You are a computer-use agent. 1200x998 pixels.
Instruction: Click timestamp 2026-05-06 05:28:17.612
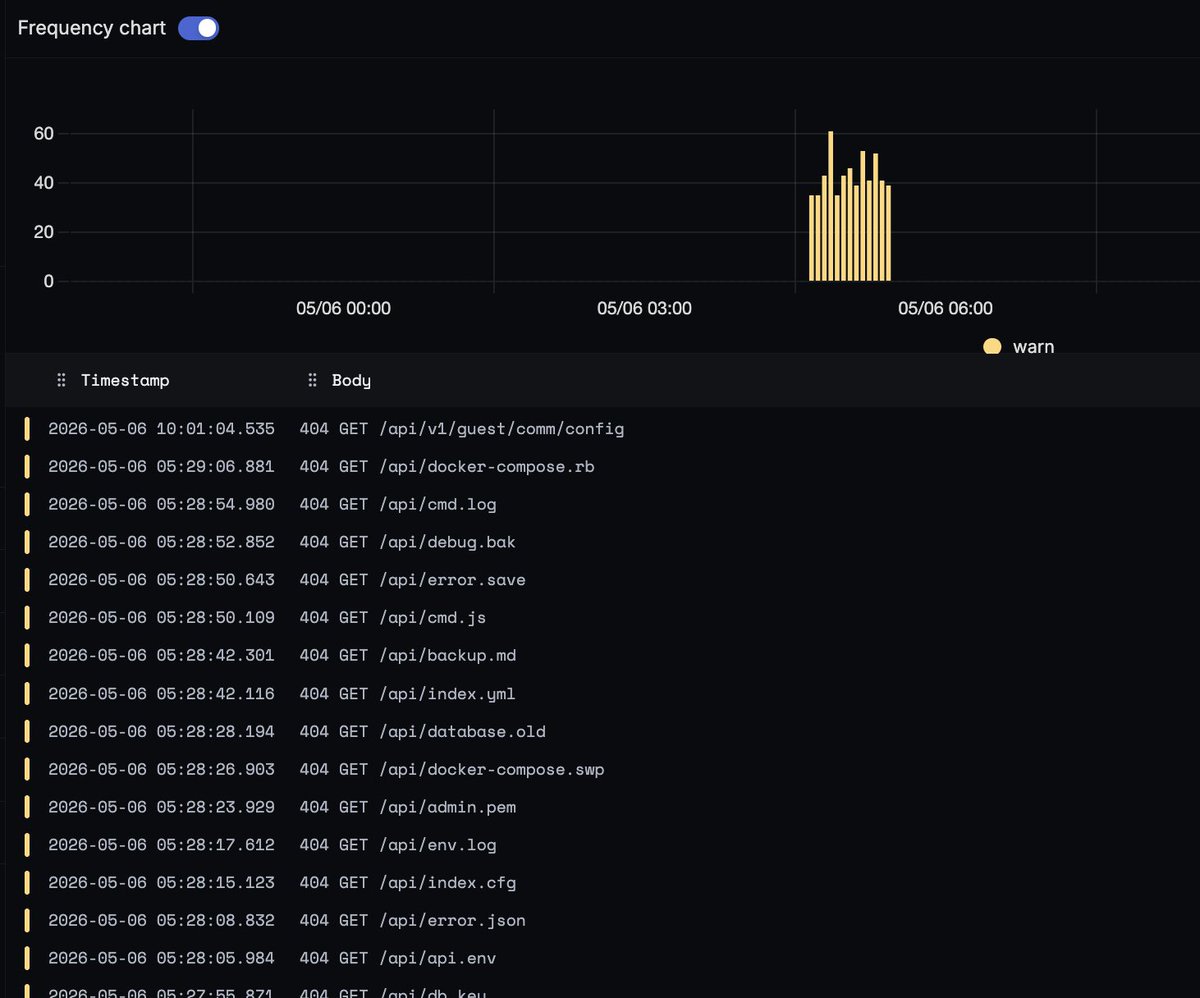[x=161, y=845]
